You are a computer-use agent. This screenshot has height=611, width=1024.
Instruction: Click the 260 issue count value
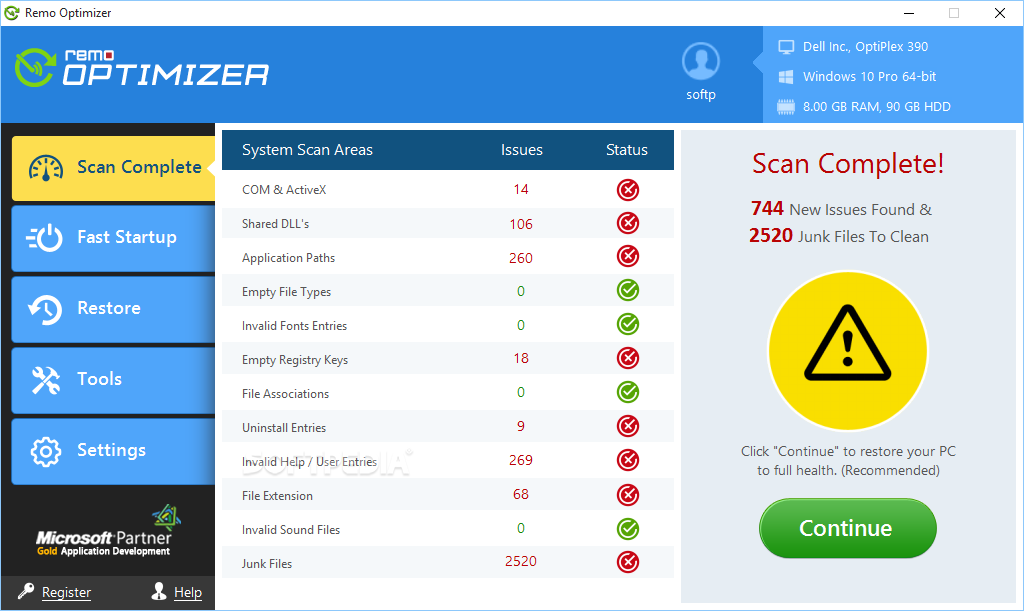520,258
